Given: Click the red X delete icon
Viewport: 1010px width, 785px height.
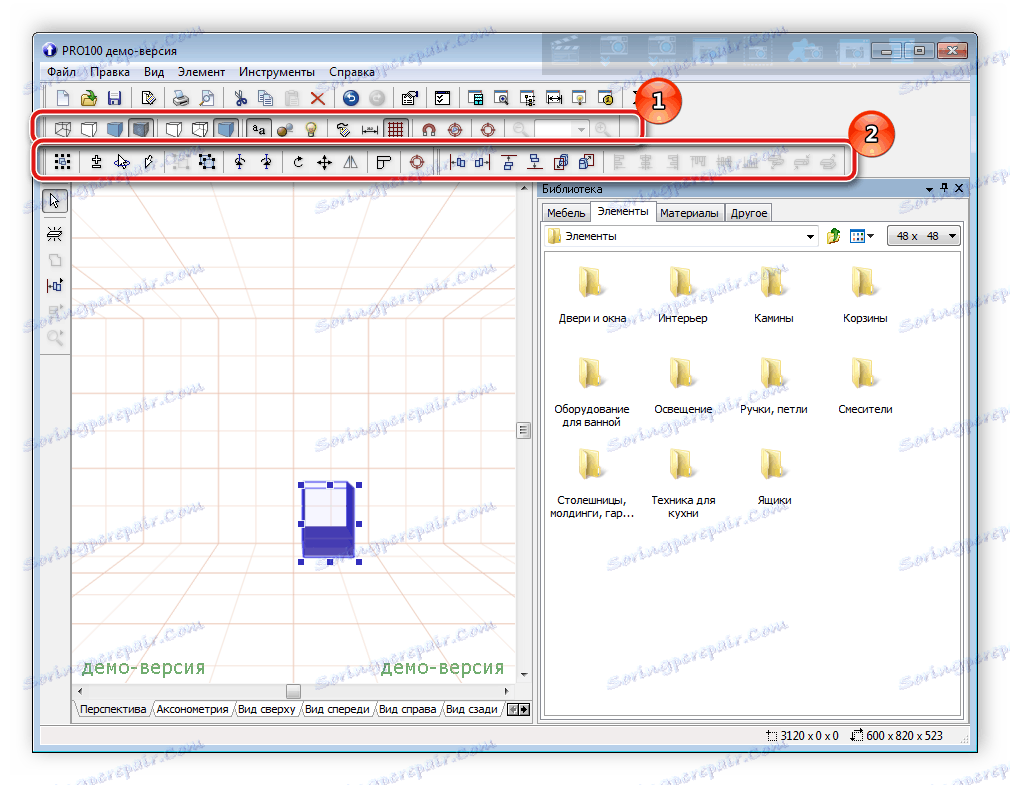Looking at the screenshot, I should pyautogui.click(x=317, y=98).
